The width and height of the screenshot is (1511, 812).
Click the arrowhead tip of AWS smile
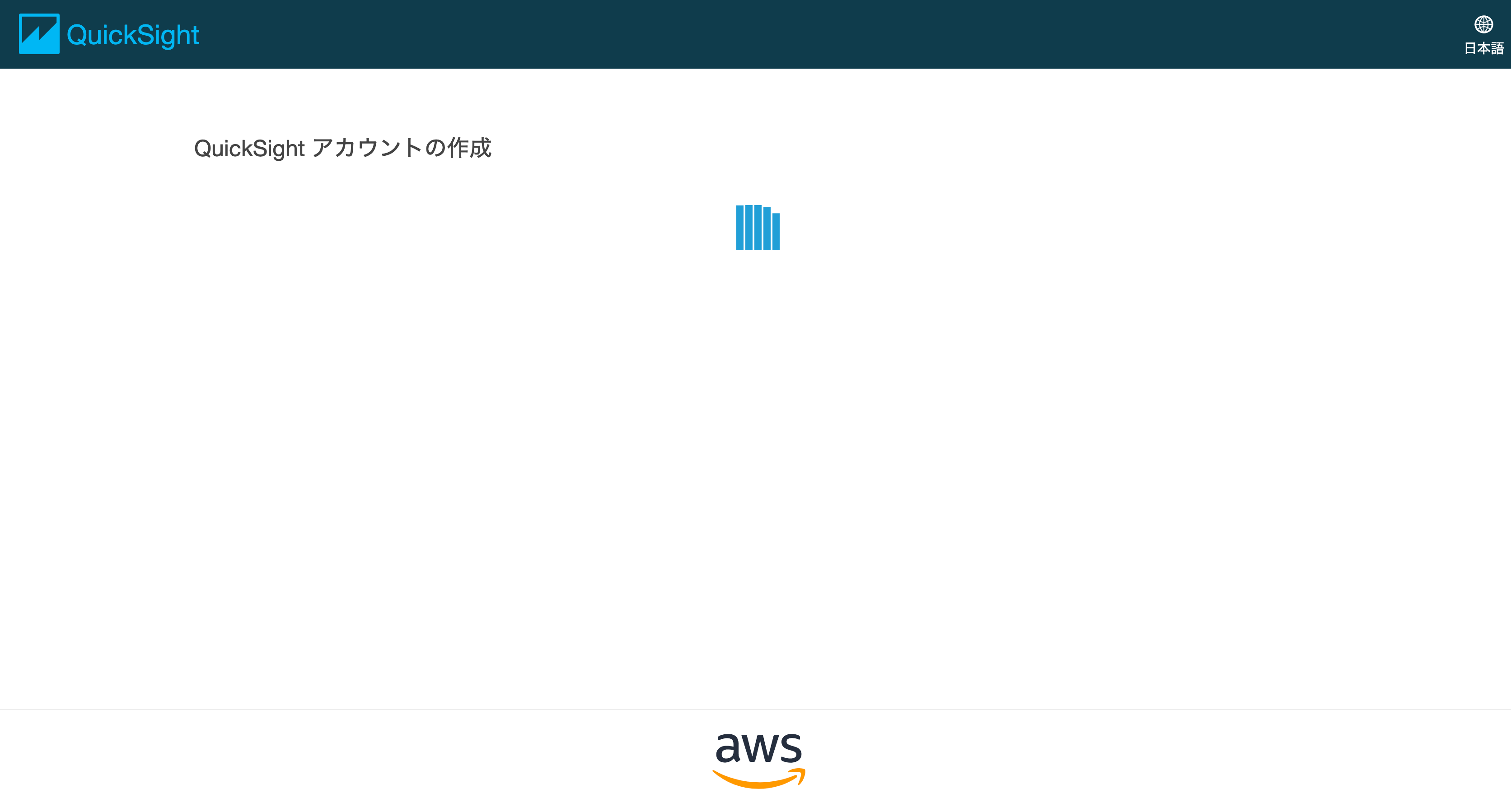[799, 775]
